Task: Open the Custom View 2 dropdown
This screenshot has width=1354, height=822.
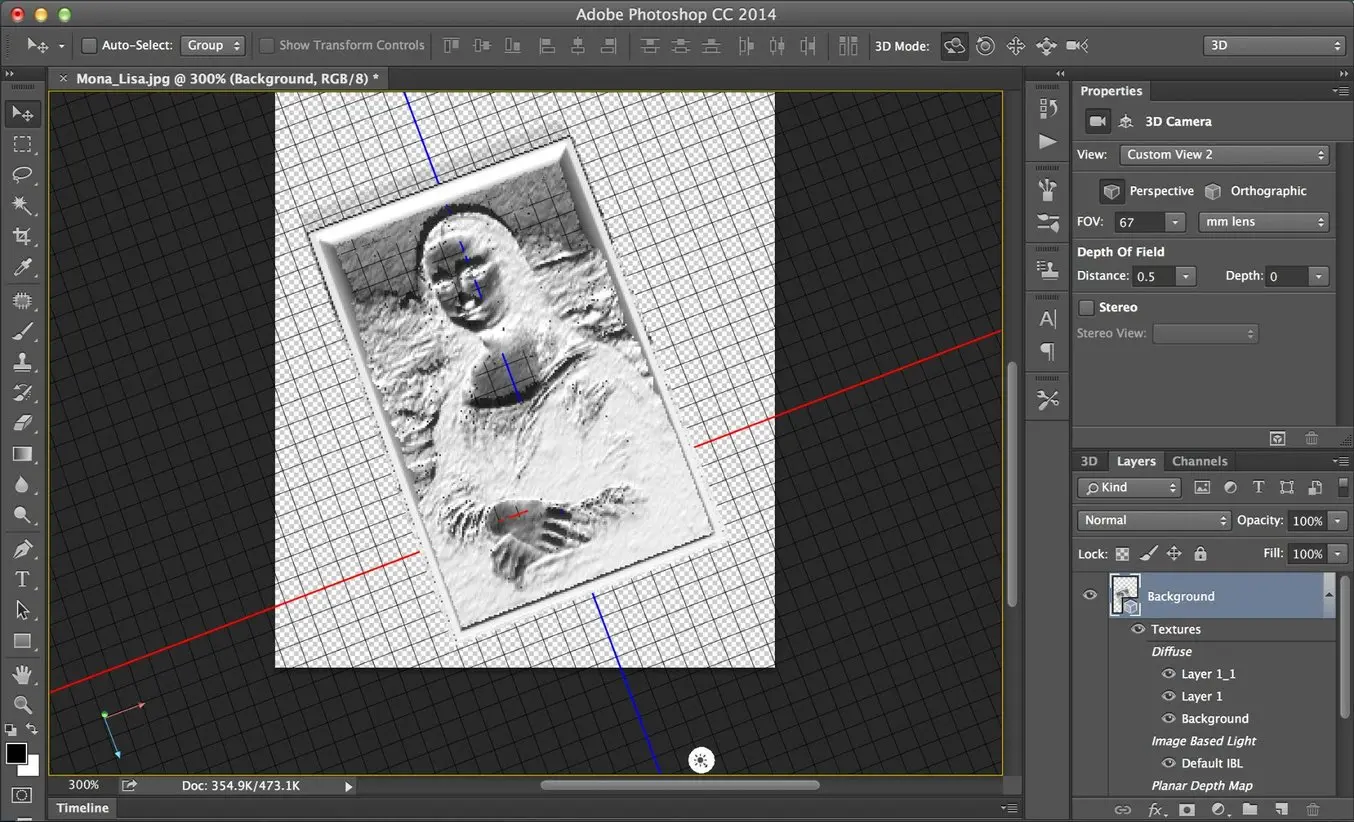Action: click(x=1225, y=155)
